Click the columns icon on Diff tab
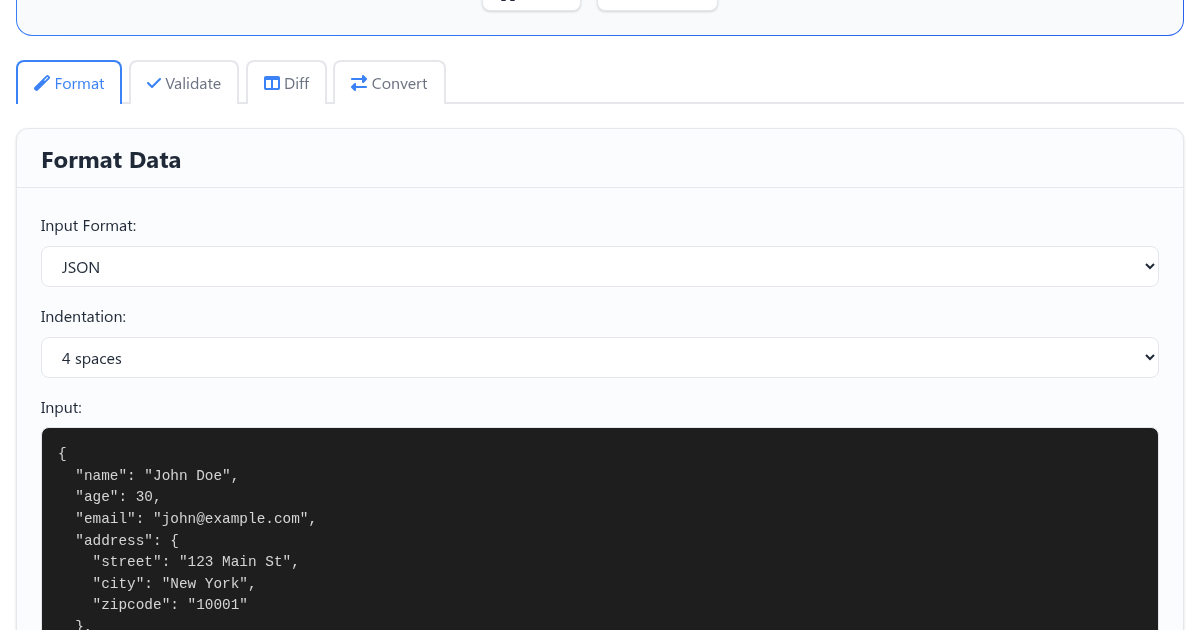The width and height of the screenshot is (1200, 630). pyautogui.click(x=272, y=83)
